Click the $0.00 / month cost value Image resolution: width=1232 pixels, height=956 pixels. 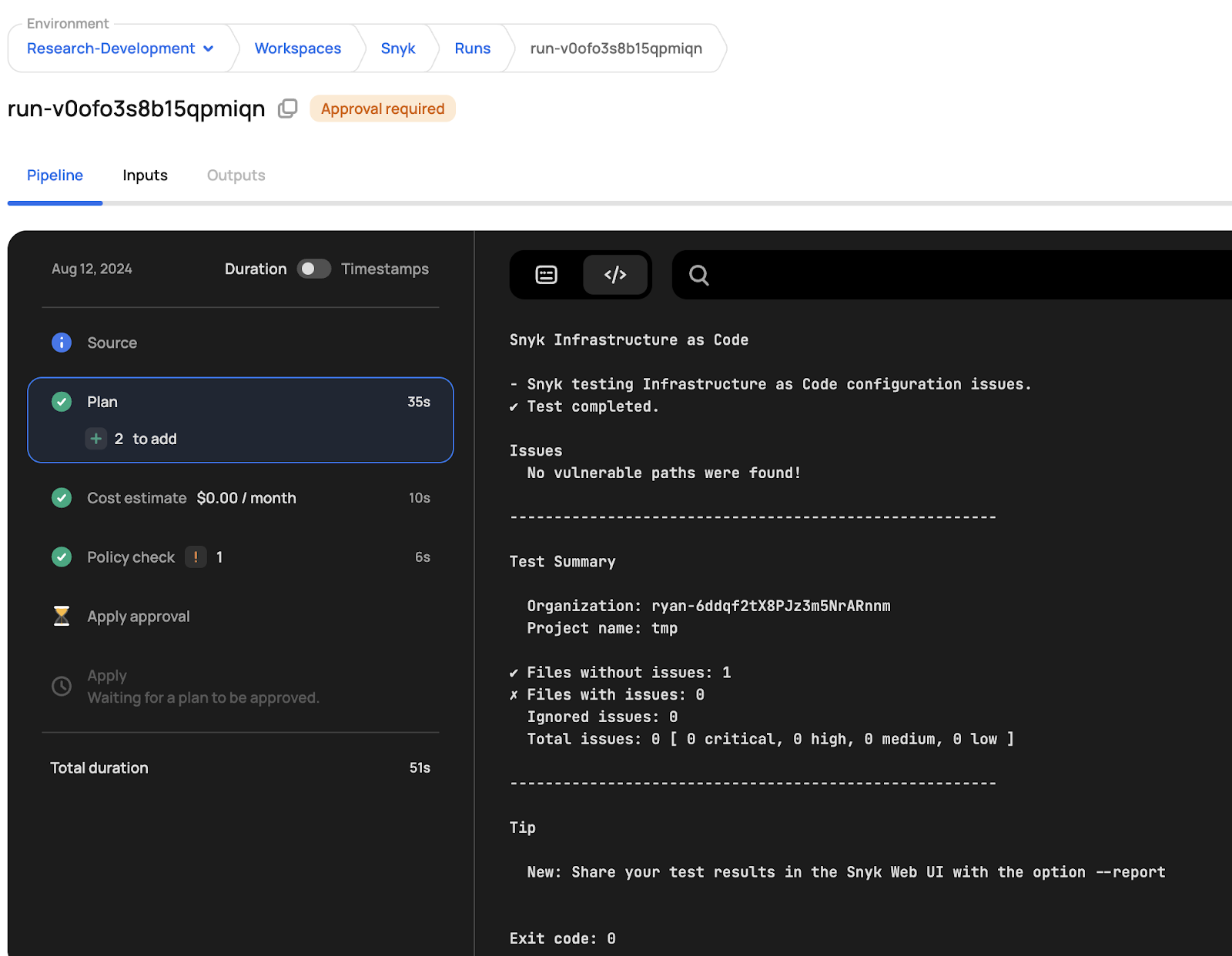click(x=246, y=498)
